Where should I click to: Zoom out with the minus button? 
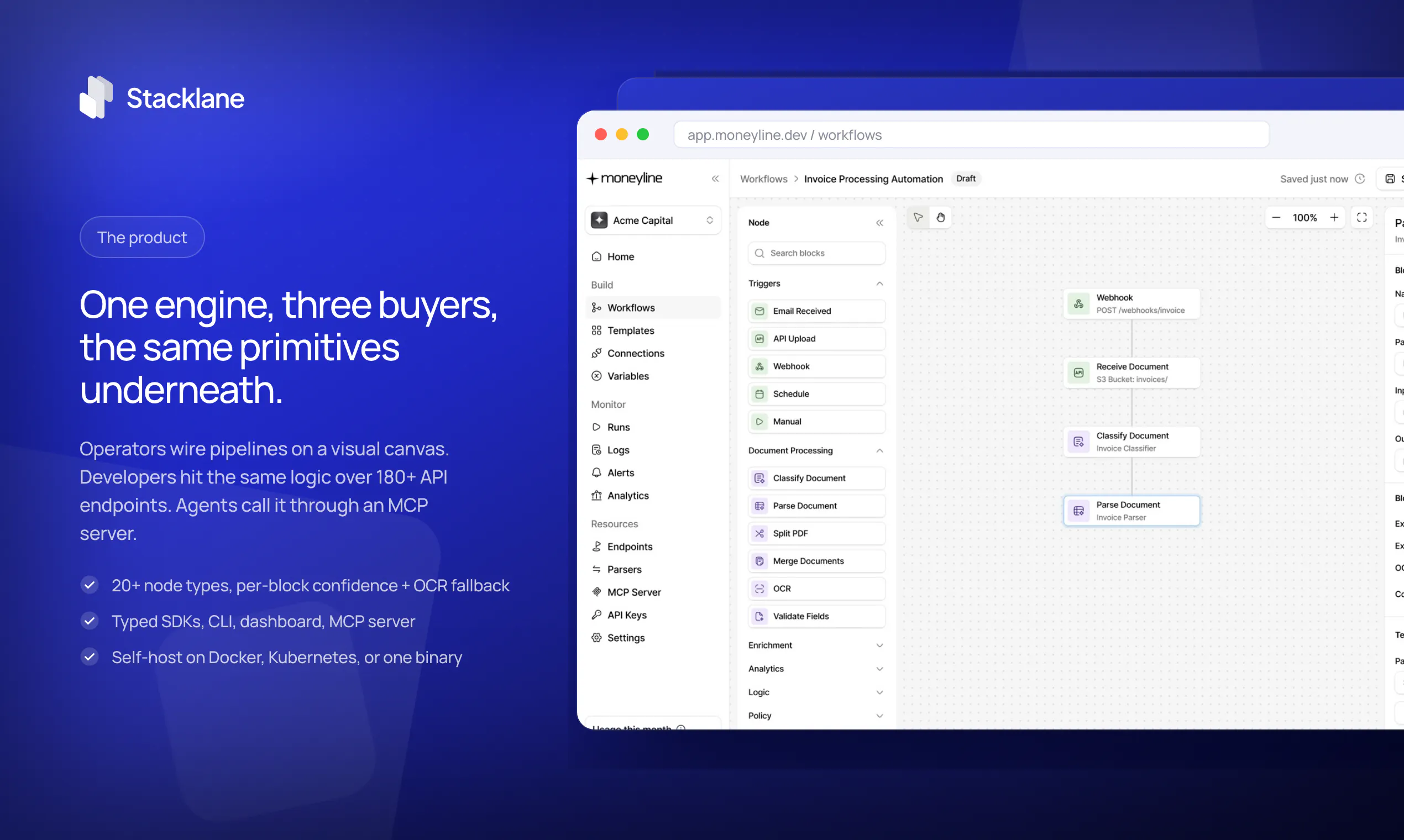coord(1276,217)
